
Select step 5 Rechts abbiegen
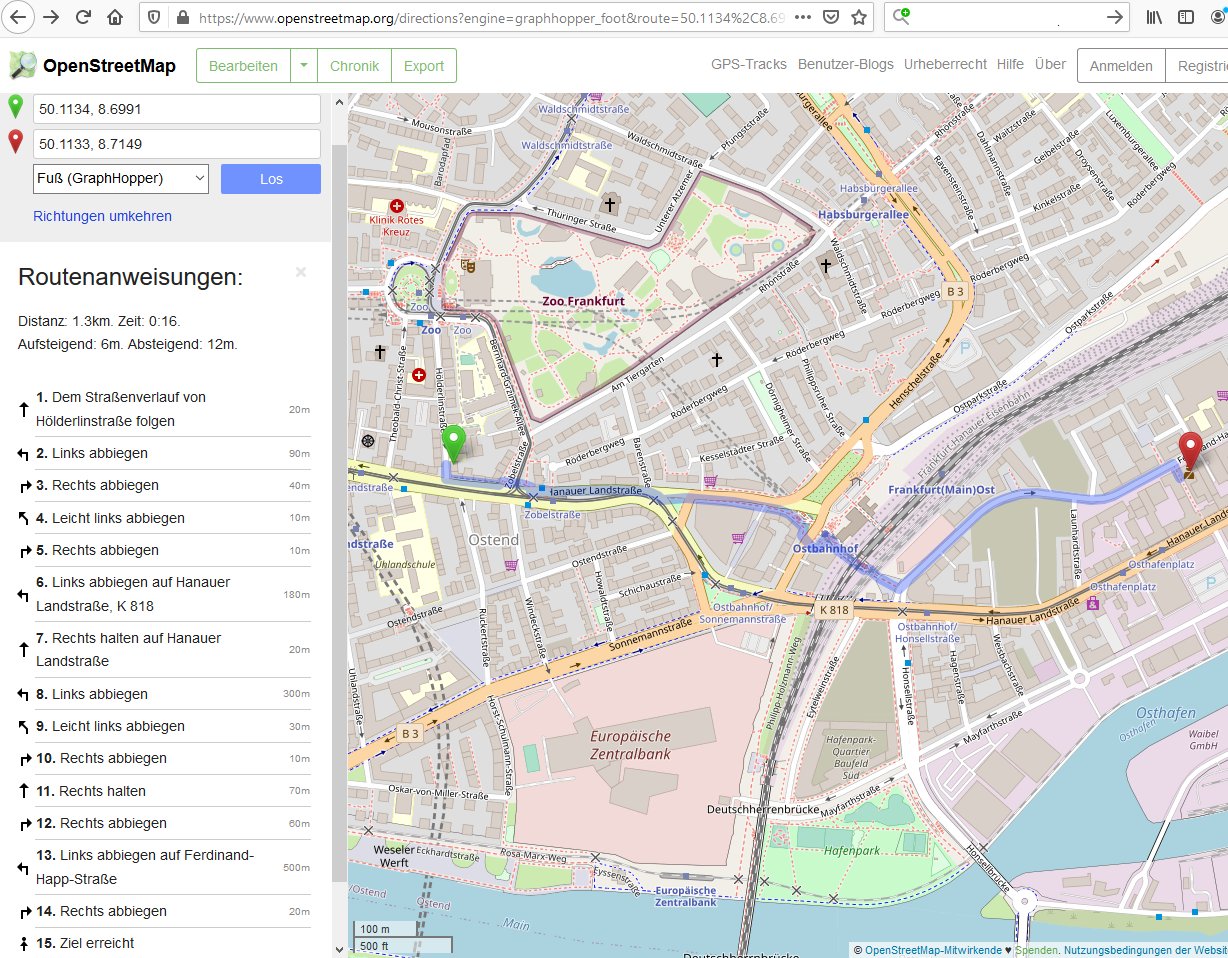tap(166, 550)
